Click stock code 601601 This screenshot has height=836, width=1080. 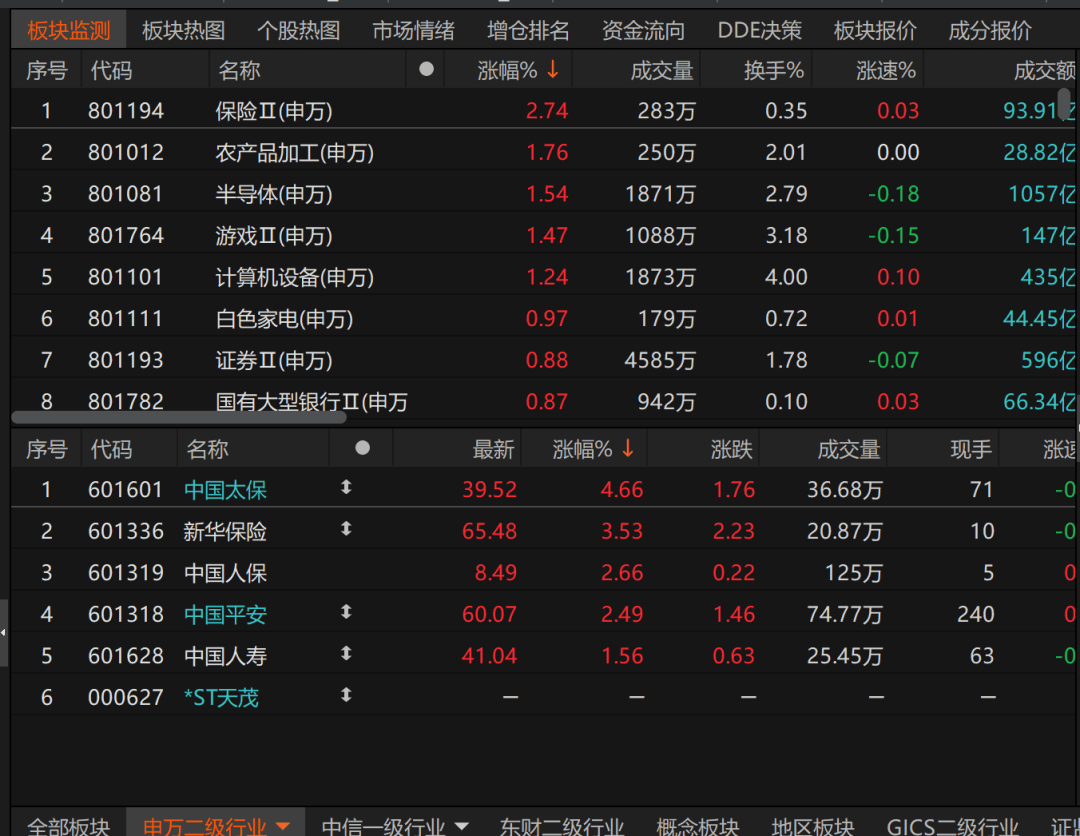(126, 490)
